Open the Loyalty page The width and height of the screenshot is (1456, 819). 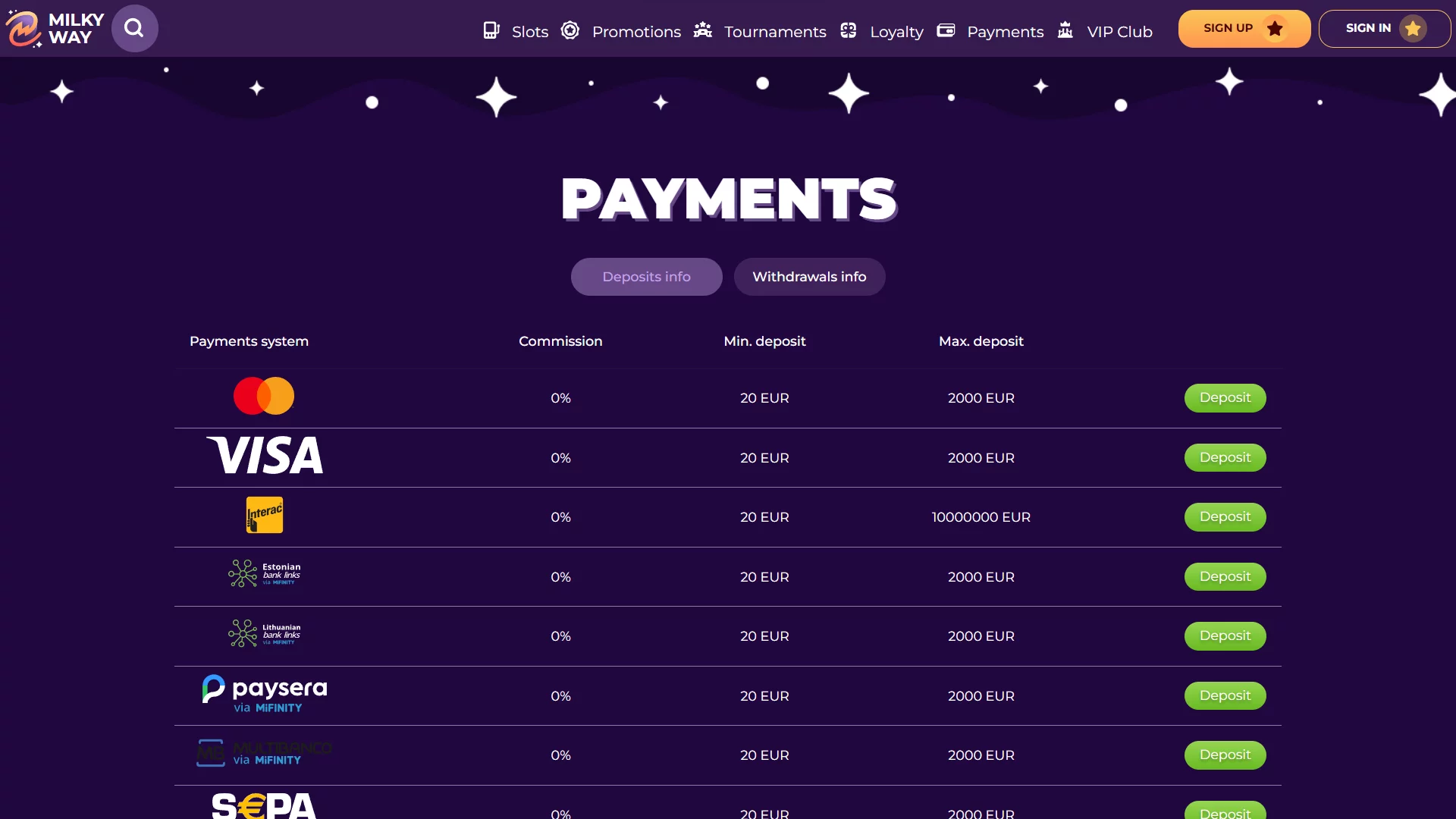point(896,32)
